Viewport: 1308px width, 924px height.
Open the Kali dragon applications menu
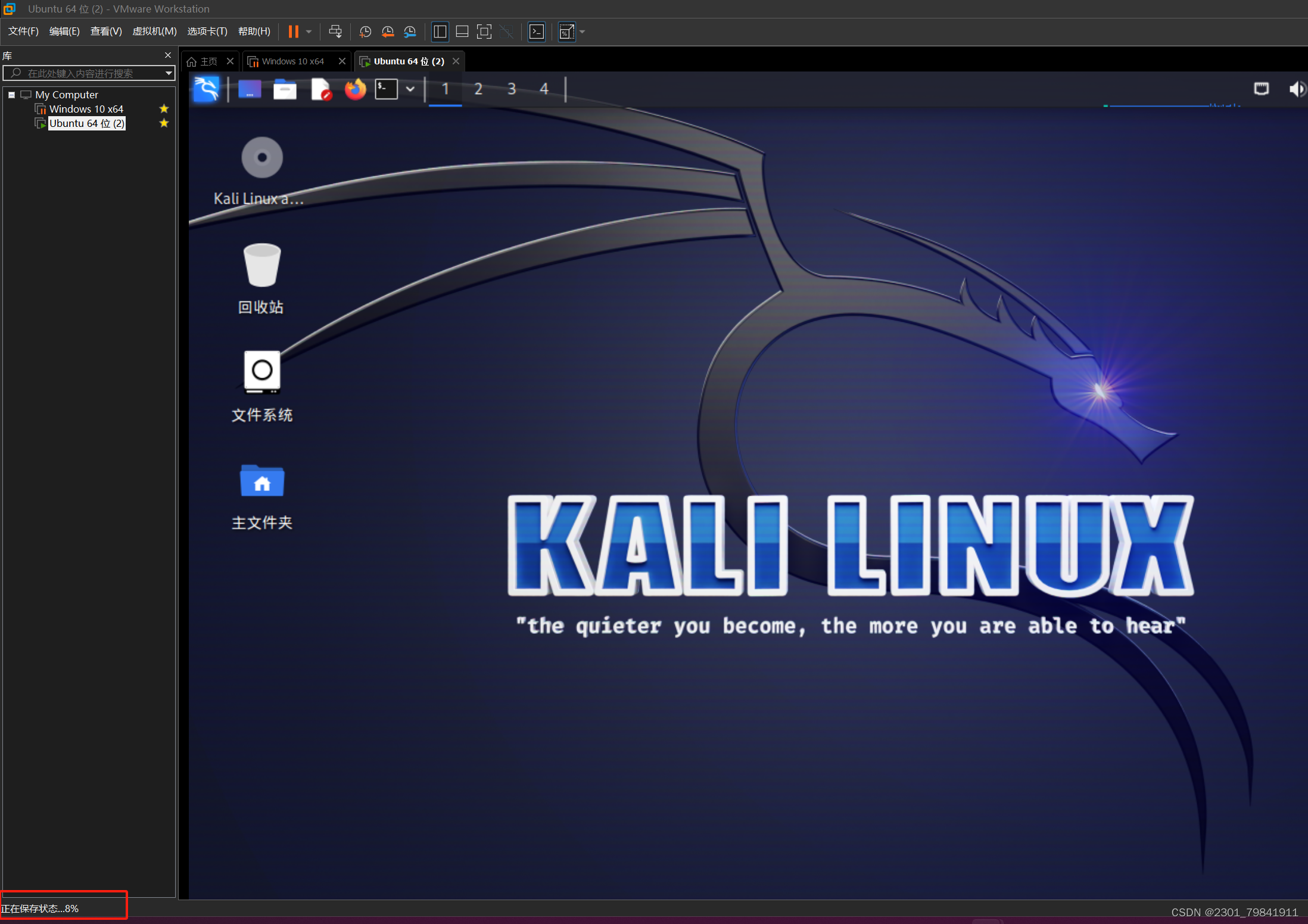207,89
